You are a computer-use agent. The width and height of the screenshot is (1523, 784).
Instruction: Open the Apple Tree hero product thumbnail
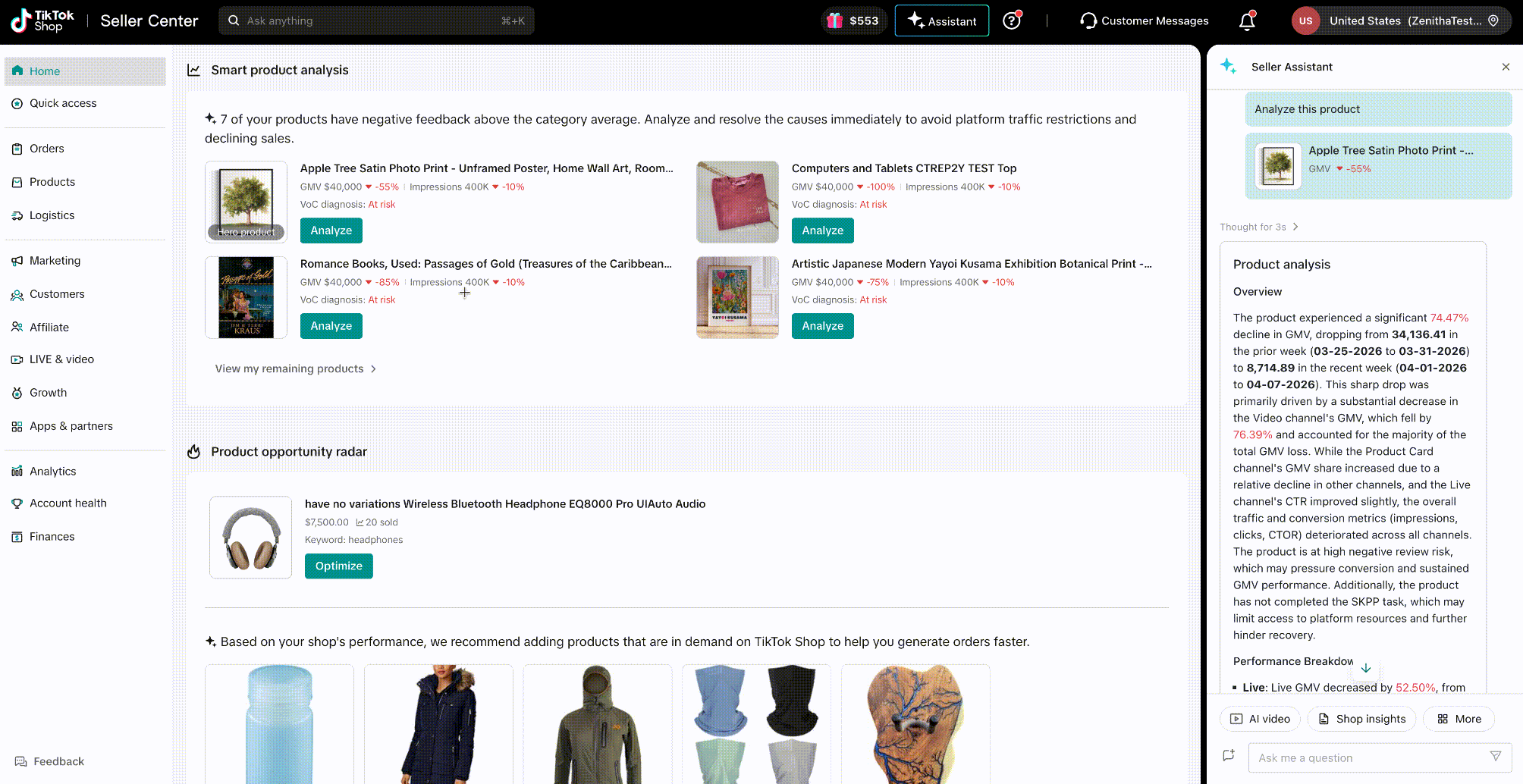click(246, 202)
